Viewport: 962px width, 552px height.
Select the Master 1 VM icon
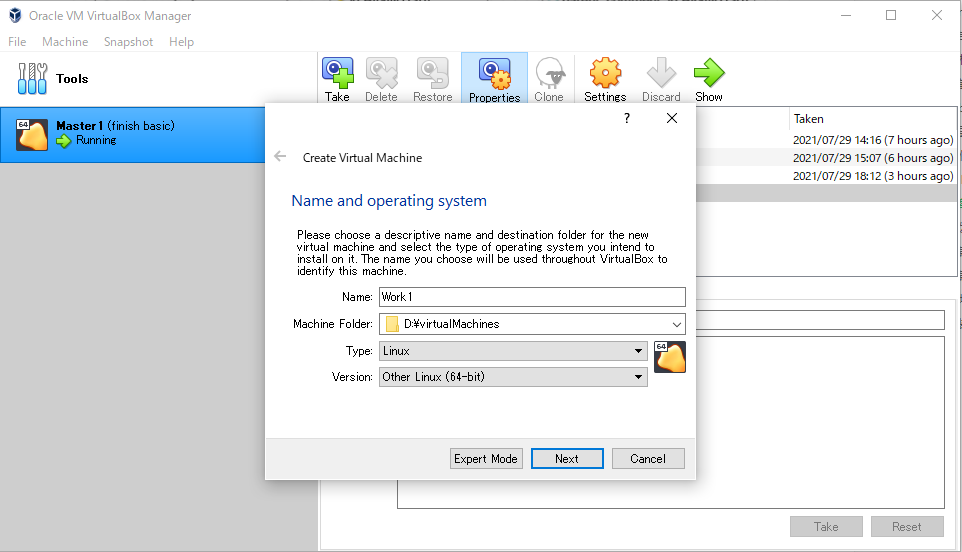32,135
